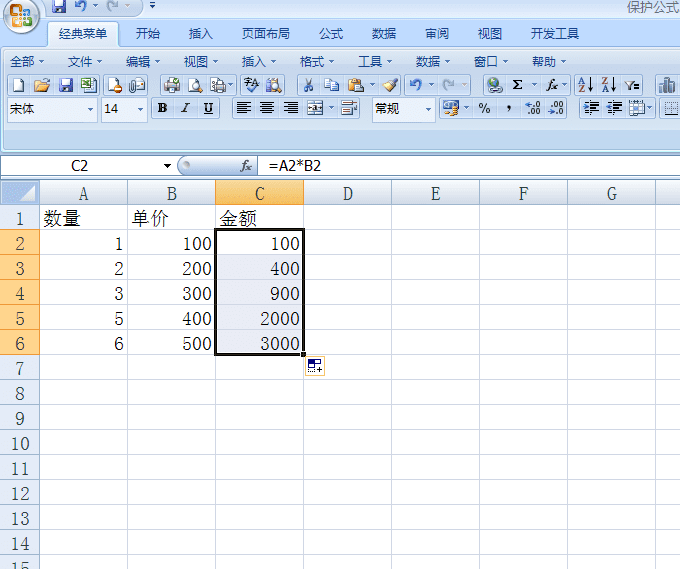Switch to the 开发工具 ribbon tab
This screenshot has height=569, width=680.
tap(555, 34)
